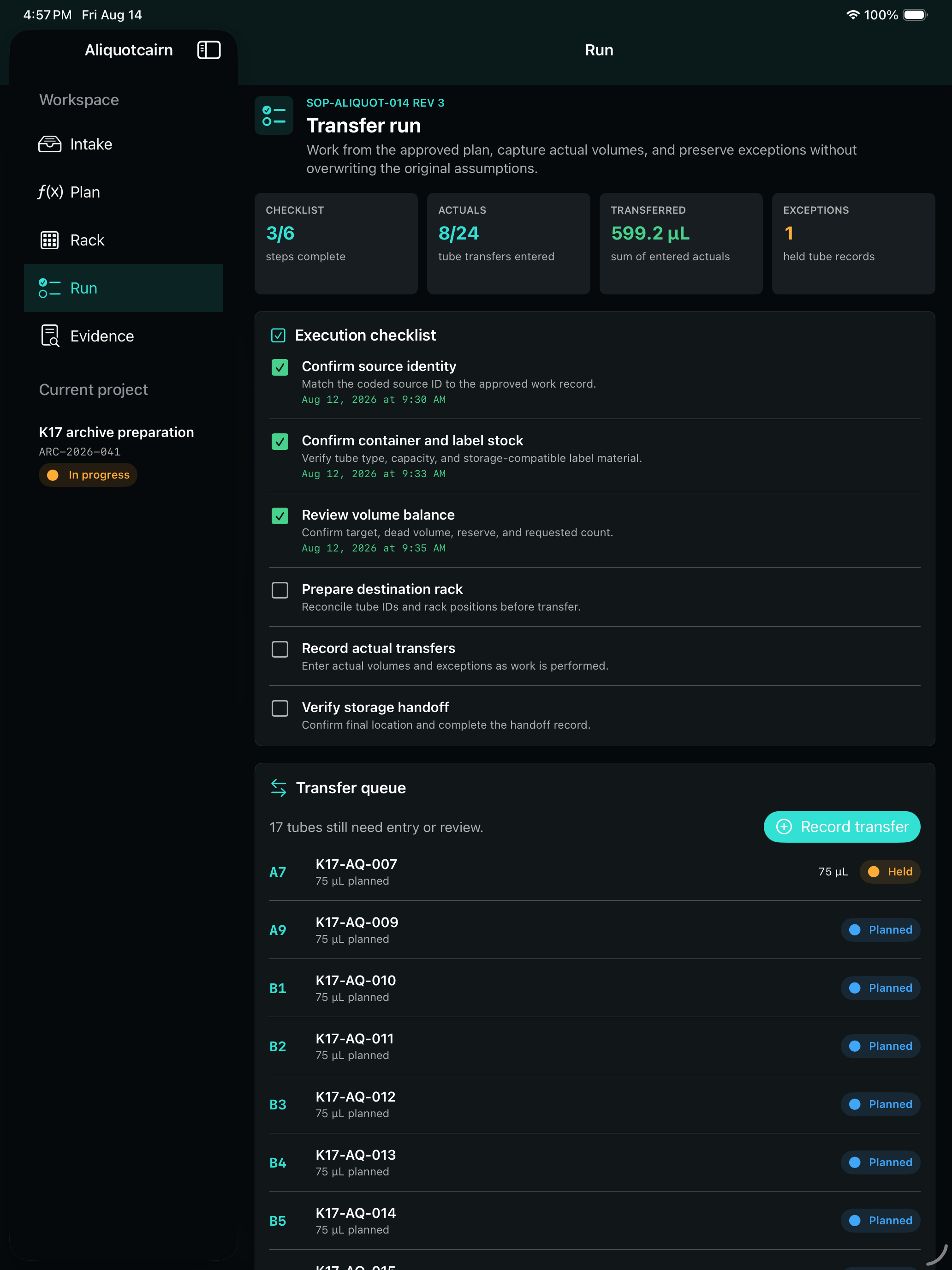Click the ARC-2026-041 project code
This screenshot has width=952, height=1270.
tap(80, 452)
